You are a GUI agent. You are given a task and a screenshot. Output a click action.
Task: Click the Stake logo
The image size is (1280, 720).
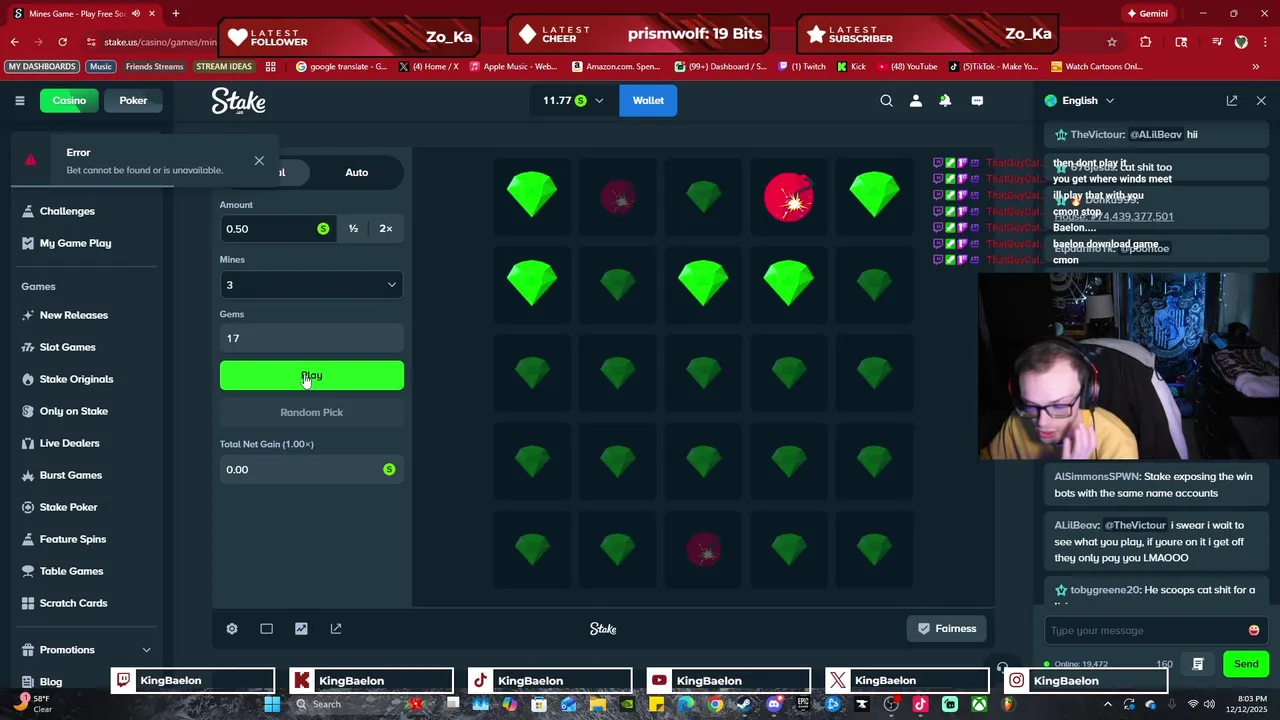coord(238,100)
